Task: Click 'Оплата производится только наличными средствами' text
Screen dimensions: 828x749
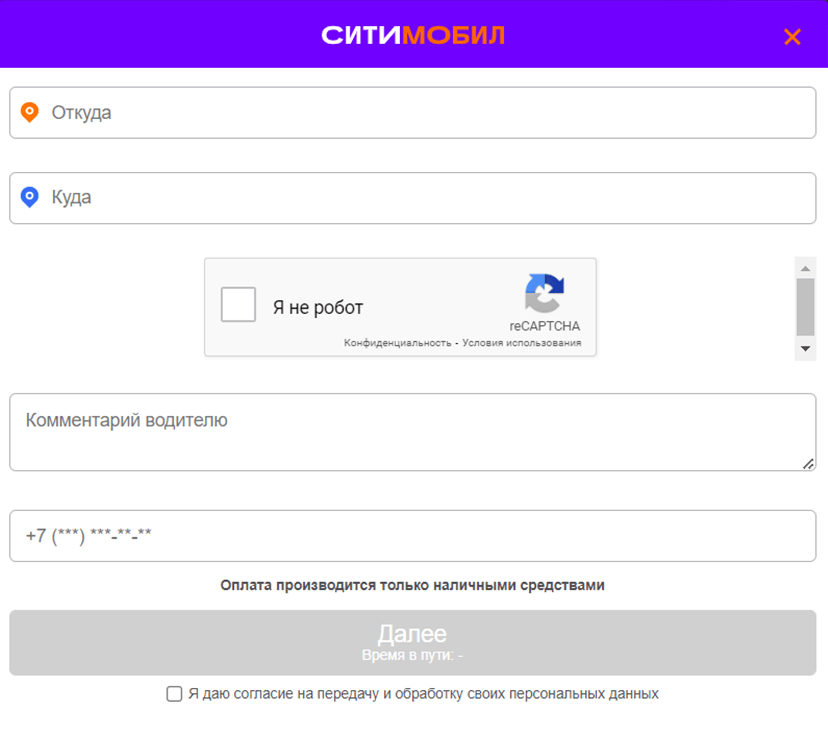Action: pos(412,585)
